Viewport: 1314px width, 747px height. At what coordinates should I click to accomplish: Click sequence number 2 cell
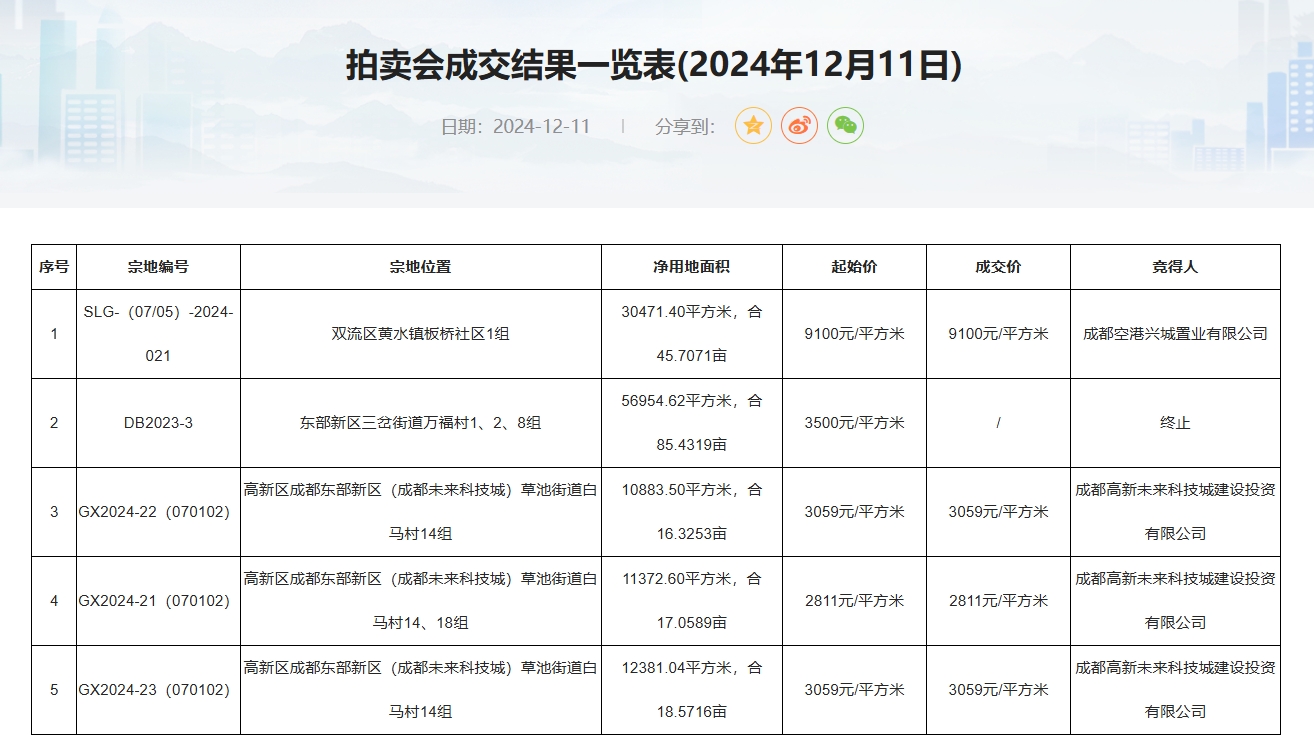54,423
